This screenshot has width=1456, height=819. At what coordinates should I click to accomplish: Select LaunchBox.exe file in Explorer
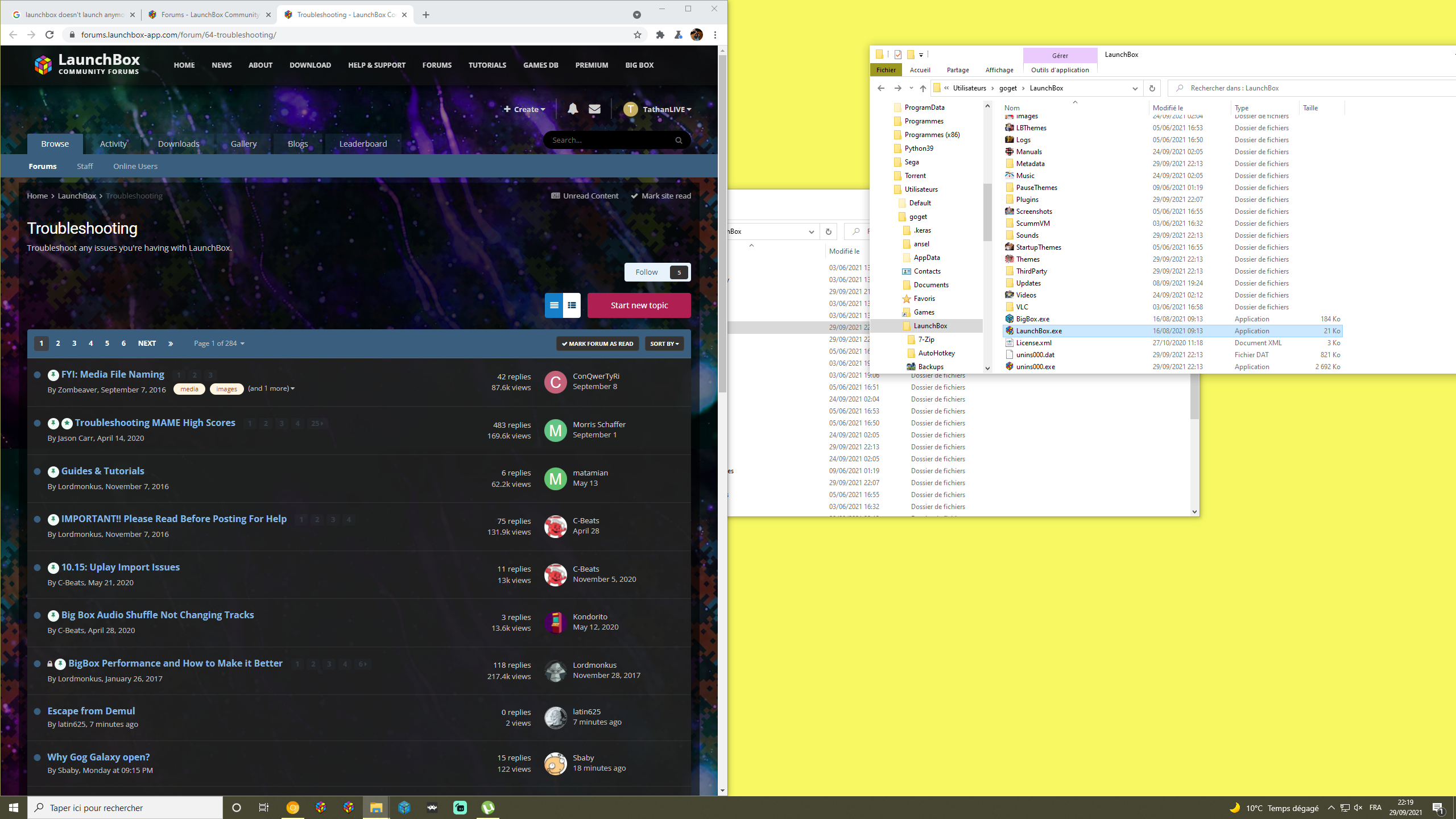pyautogui.click(x=1172, y=331)
